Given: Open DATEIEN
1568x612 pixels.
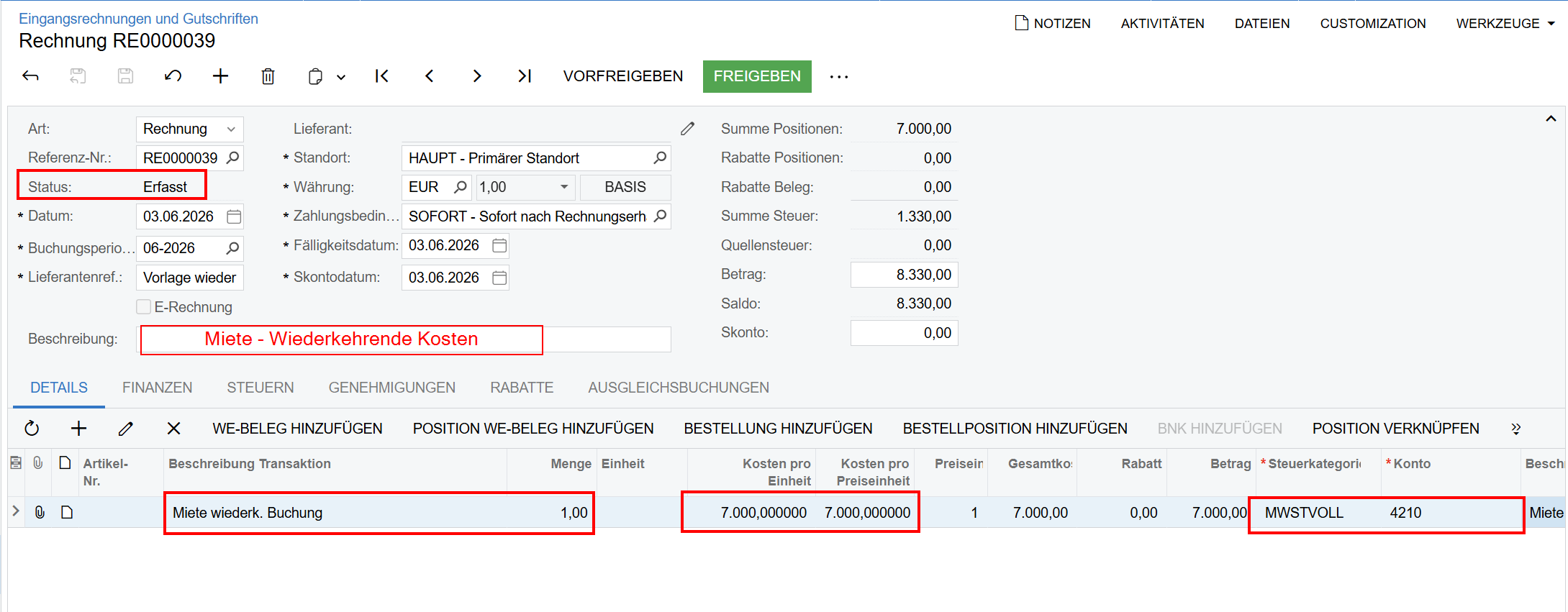Looking at the screenshot, I should [1262, 23].
